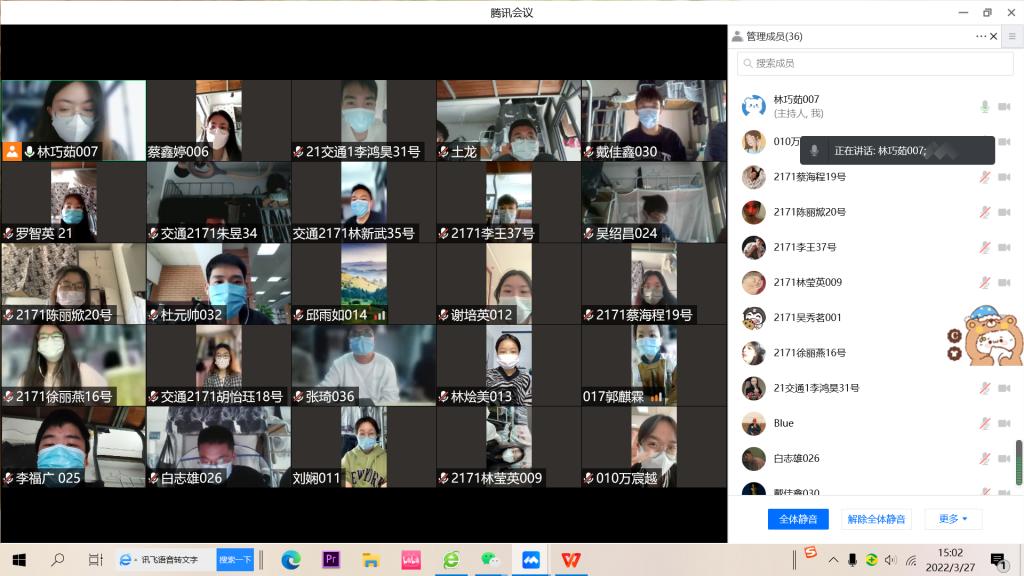This screenshot has height=576, width=1024.
Task: Click camera icon for 21交通1李鸿昊31号
Action: (x=1003, y=388)
